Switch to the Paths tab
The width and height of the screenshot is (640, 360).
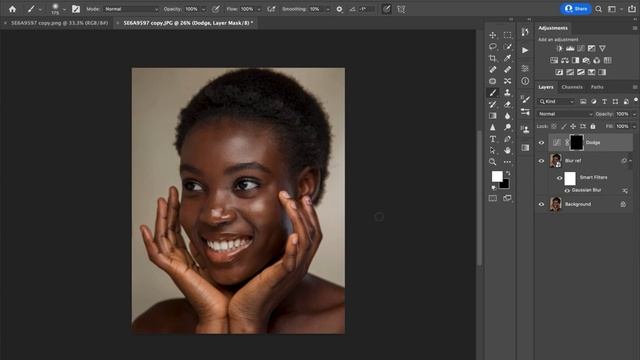pos(597,87)
